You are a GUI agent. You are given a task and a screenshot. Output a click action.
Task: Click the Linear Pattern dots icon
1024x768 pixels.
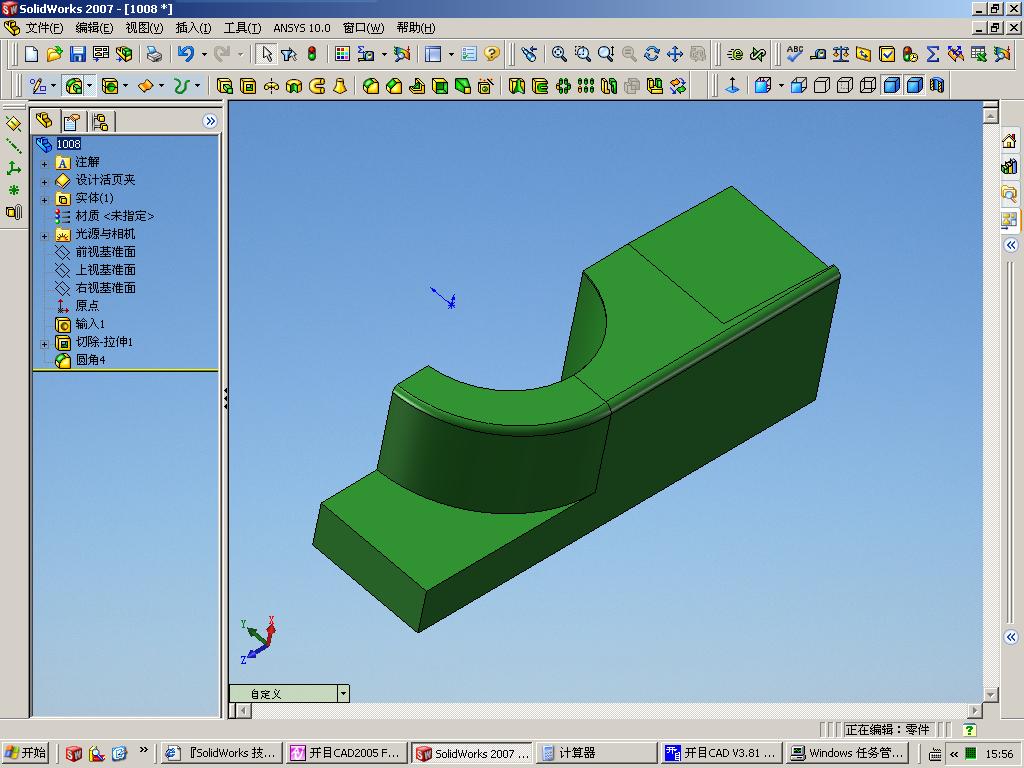pos(586,86)
